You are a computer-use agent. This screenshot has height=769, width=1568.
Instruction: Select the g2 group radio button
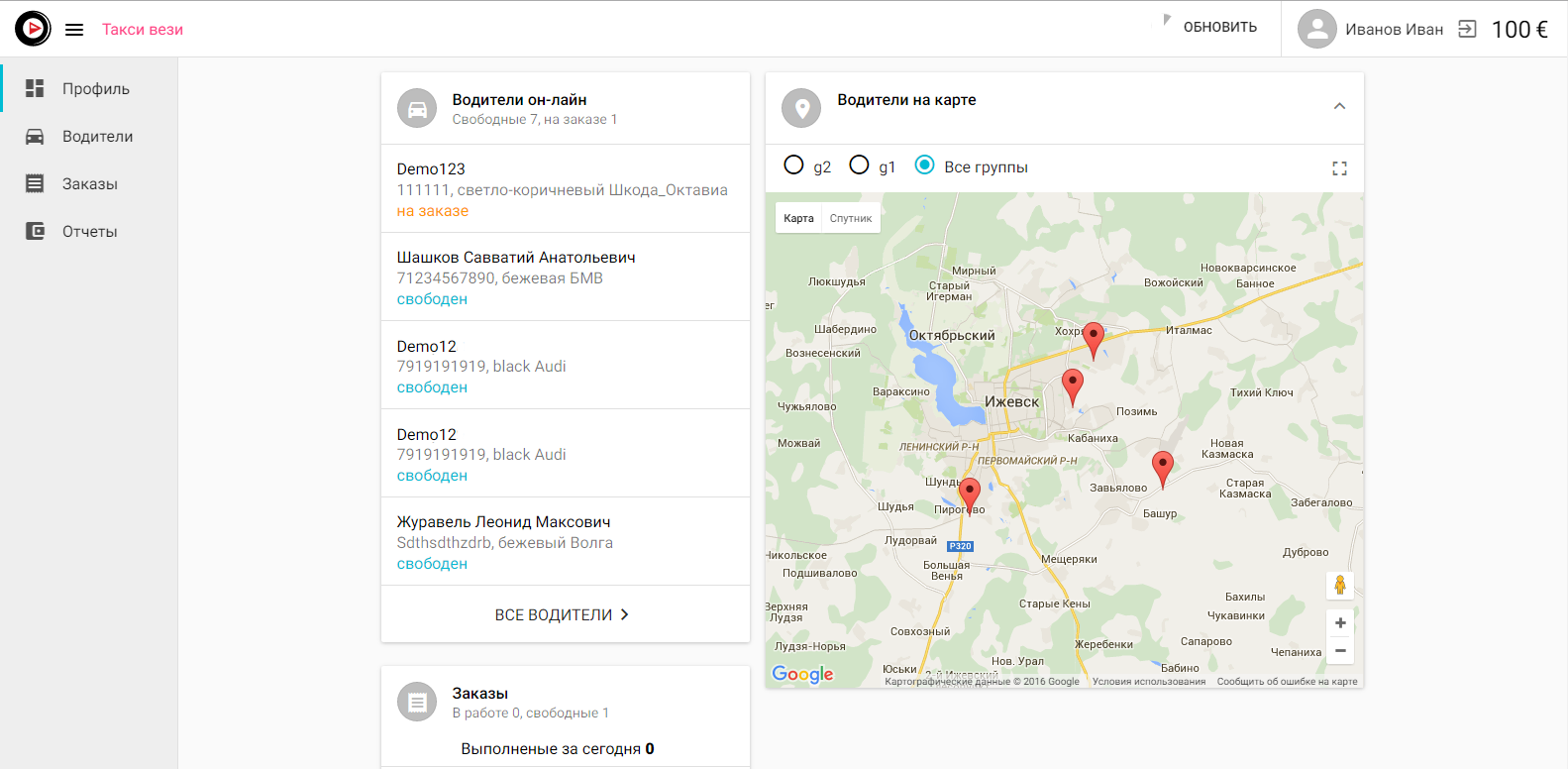(x=793, y=165)
